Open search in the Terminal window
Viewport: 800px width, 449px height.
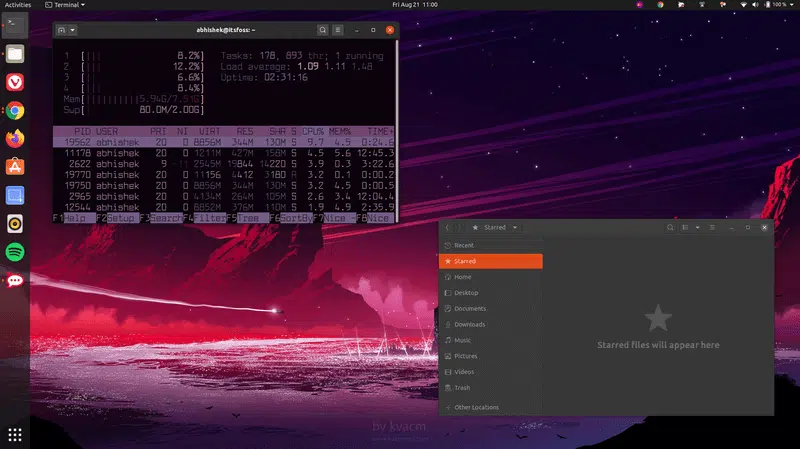(x=322, y=30)
